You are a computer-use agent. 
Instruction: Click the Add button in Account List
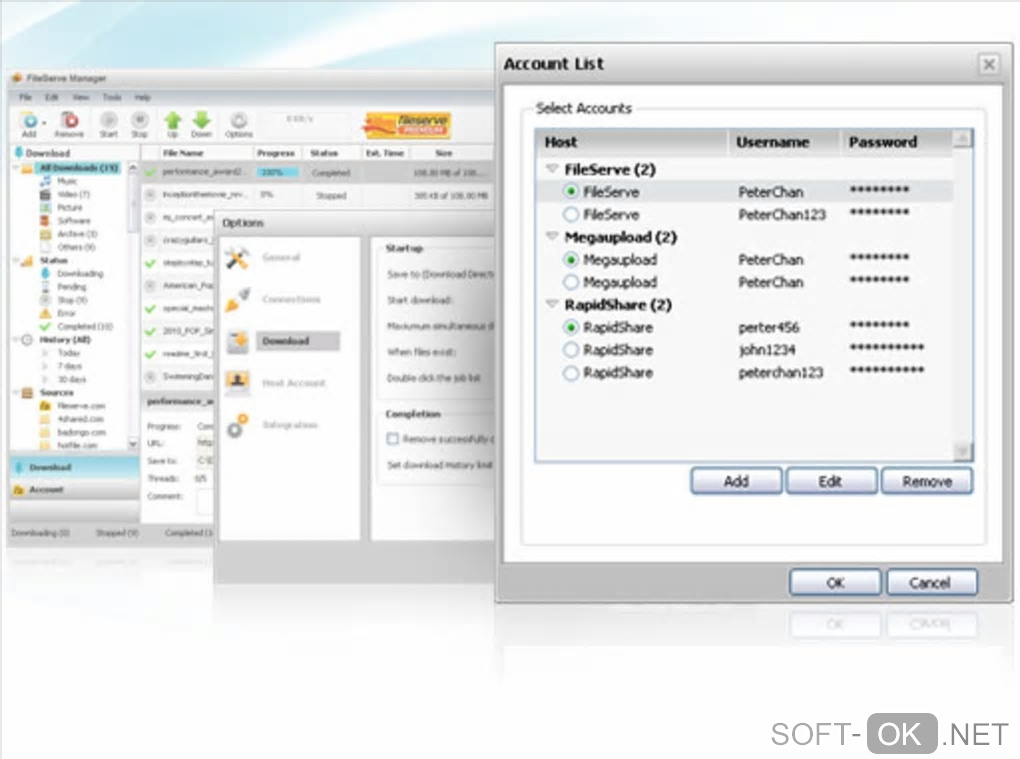(736, 481)
